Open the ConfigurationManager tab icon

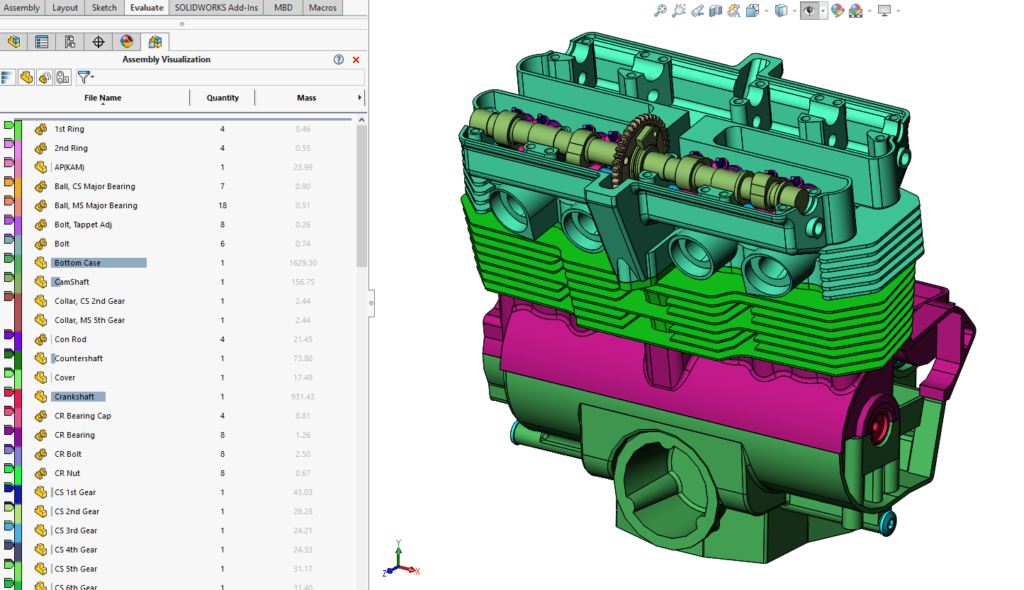pyautogui.click(x=70, y=42)
